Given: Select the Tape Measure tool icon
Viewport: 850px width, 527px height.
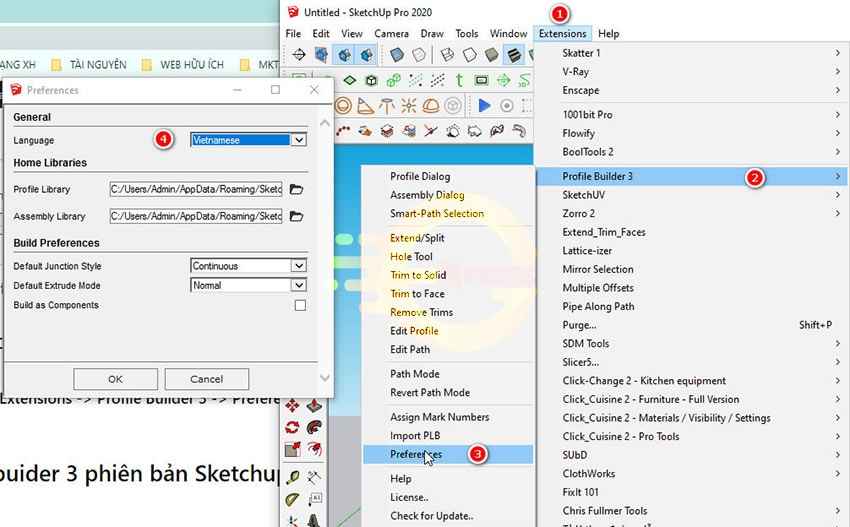Looking at the screenshot, I should click(x=292, y=478).
